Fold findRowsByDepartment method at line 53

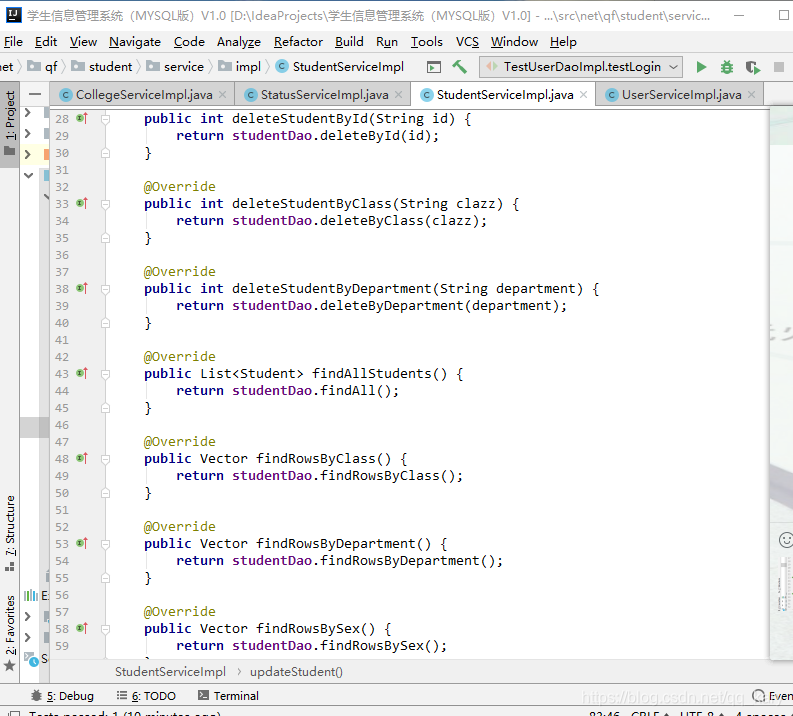click(x=105, y=544)
